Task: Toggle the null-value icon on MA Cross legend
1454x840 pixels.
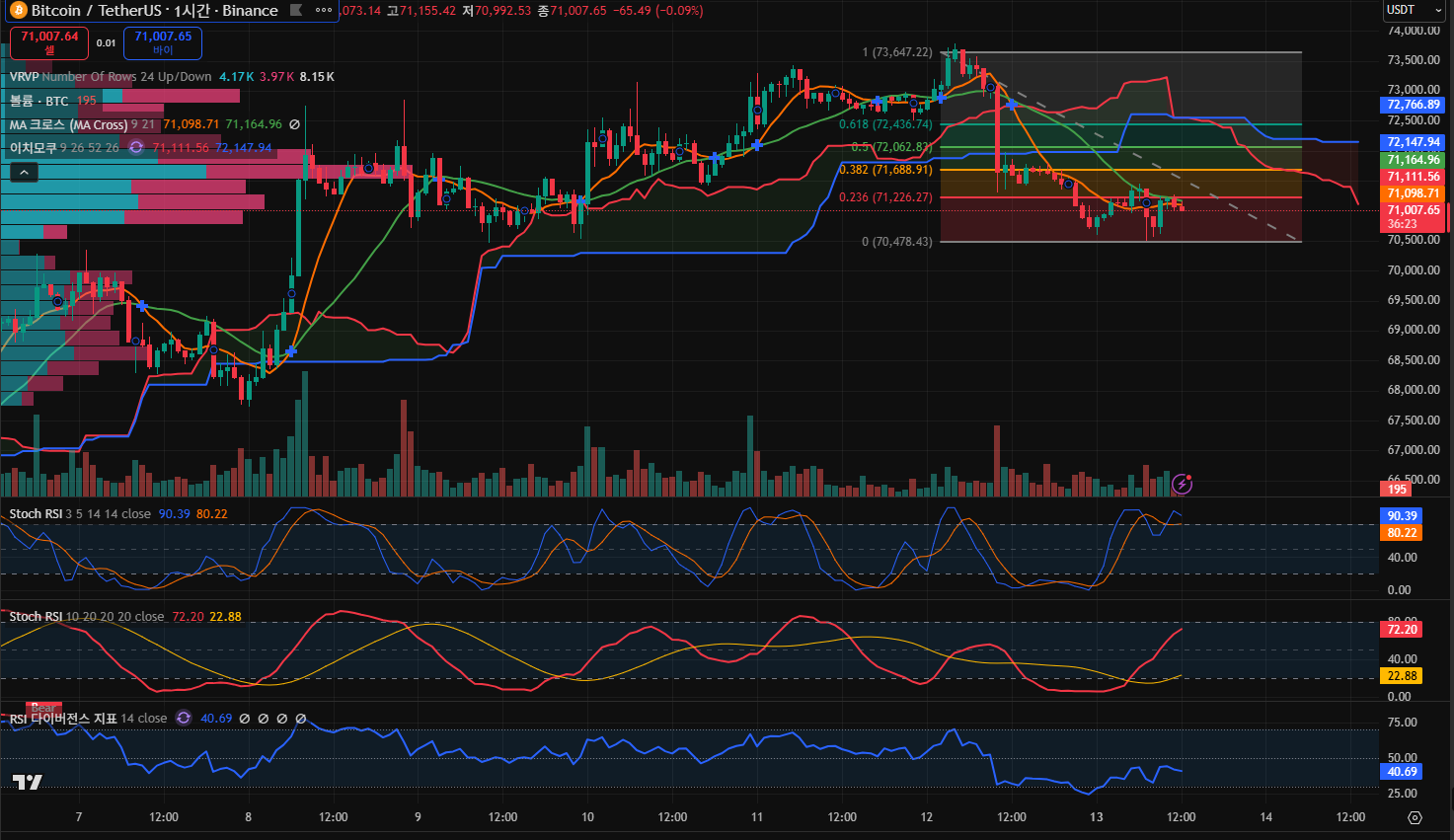Action: [294, 124]
